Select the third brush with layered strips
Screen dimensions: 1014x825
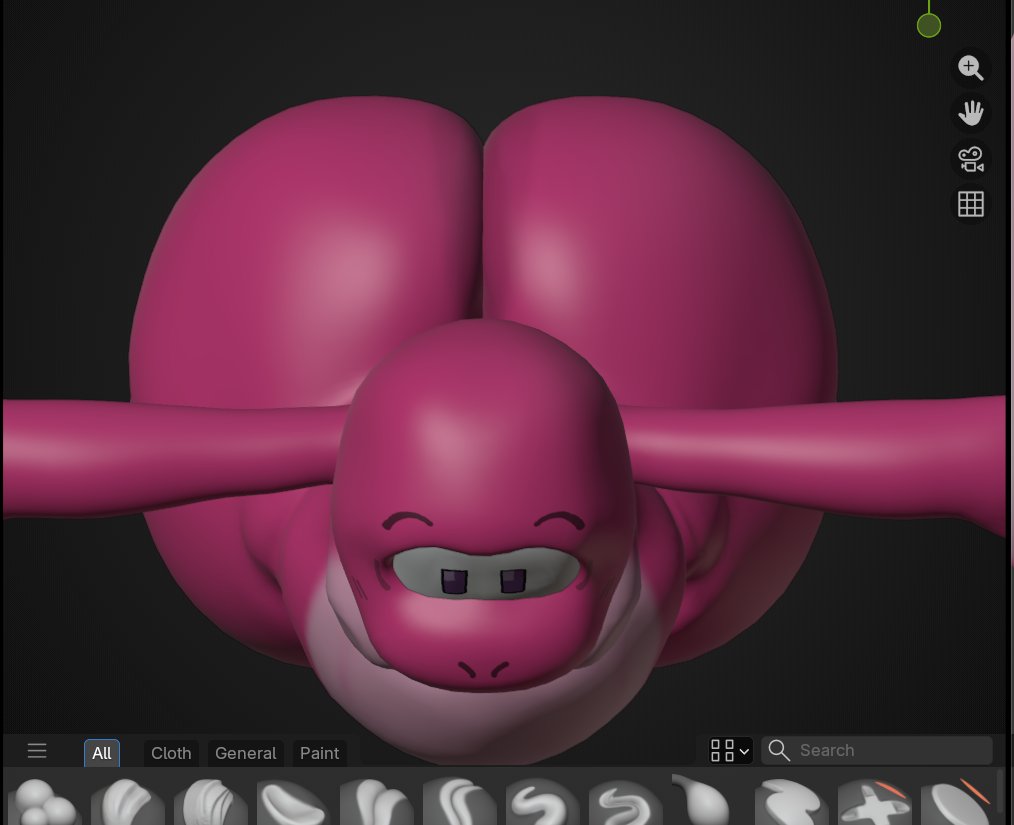[211, 800]
